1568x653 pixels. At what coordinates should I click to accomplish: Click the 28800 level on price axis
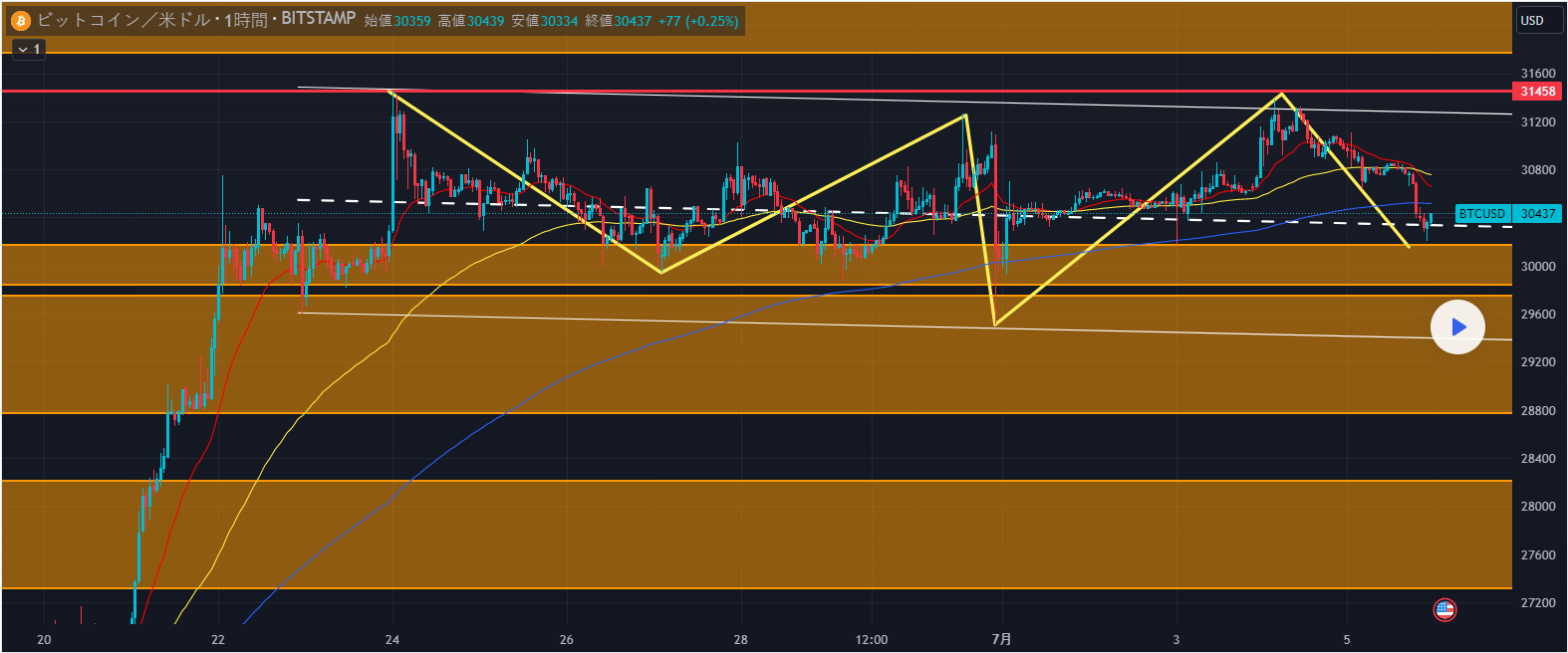(x=1537, y=411)
